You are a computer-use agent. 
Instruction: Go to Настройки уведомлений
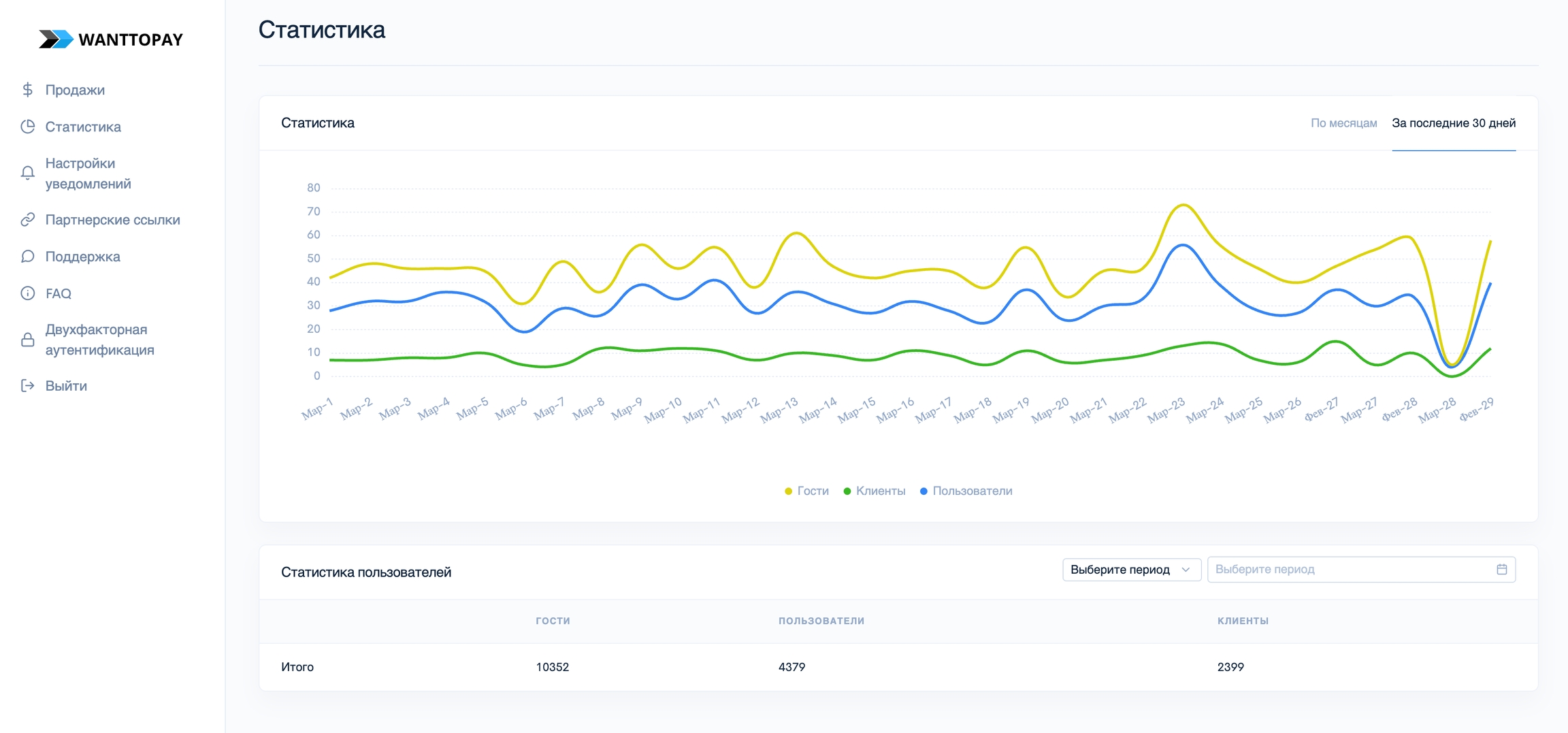click(88, 174)
